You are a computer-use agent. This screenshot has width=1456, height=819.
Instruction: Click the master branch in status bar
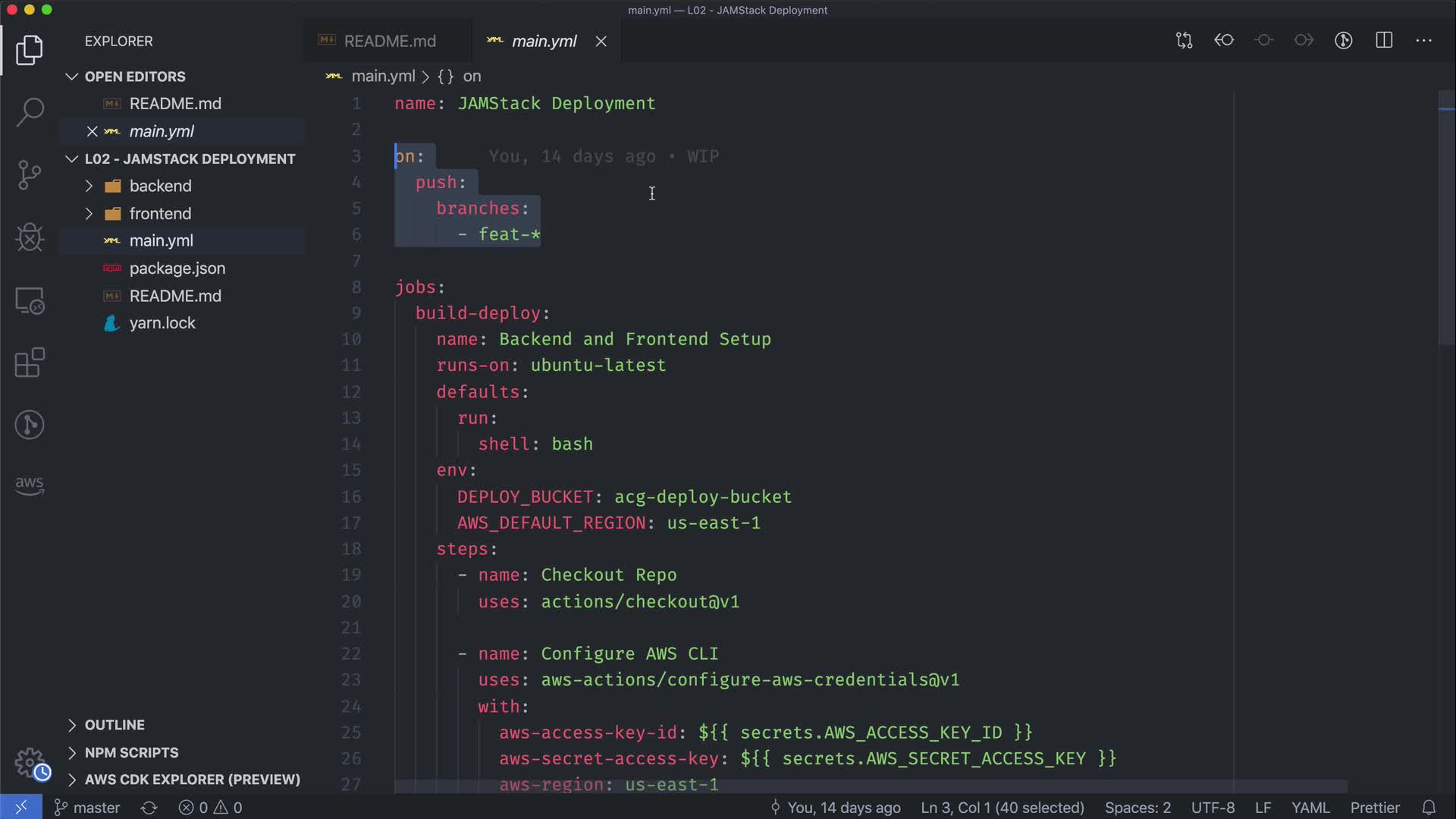tap(87, 808)
